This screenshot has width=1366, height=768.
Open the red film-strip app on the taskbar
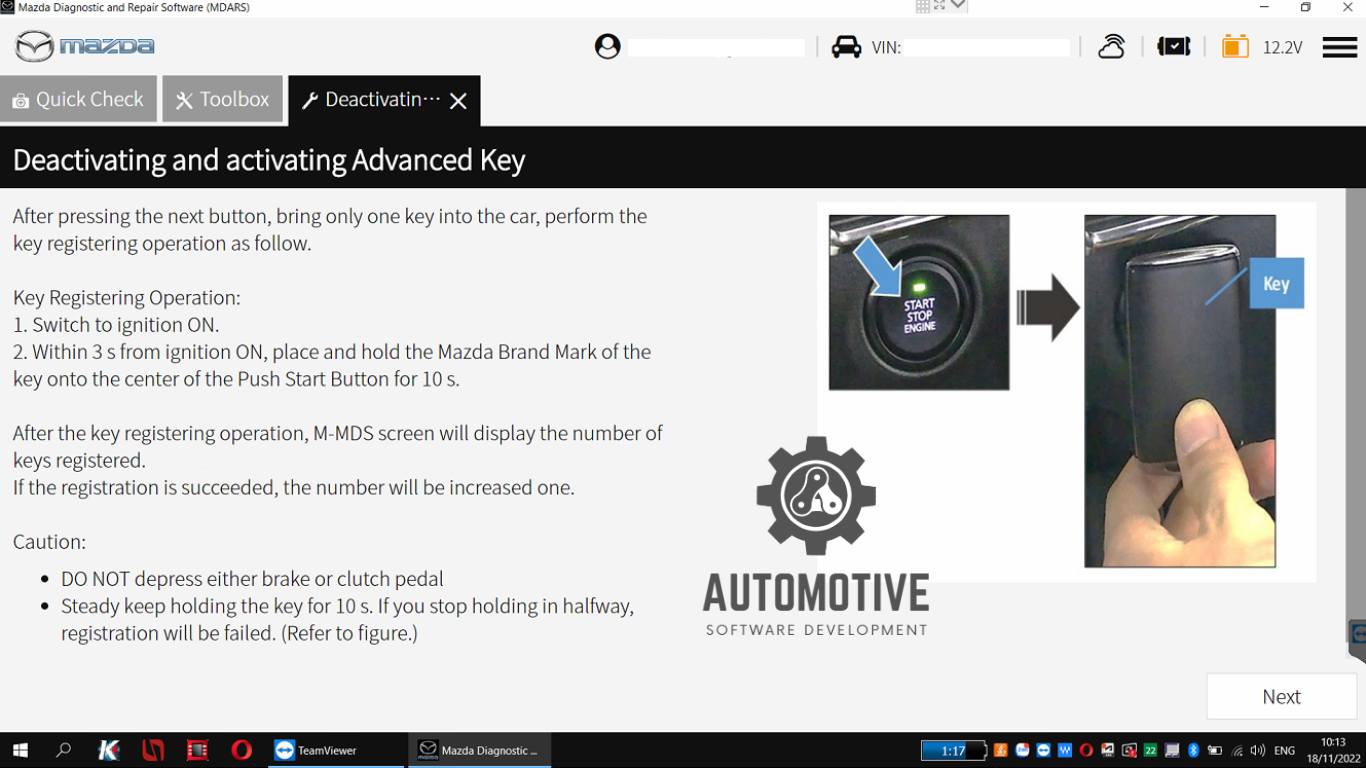[x=198, y=750]
